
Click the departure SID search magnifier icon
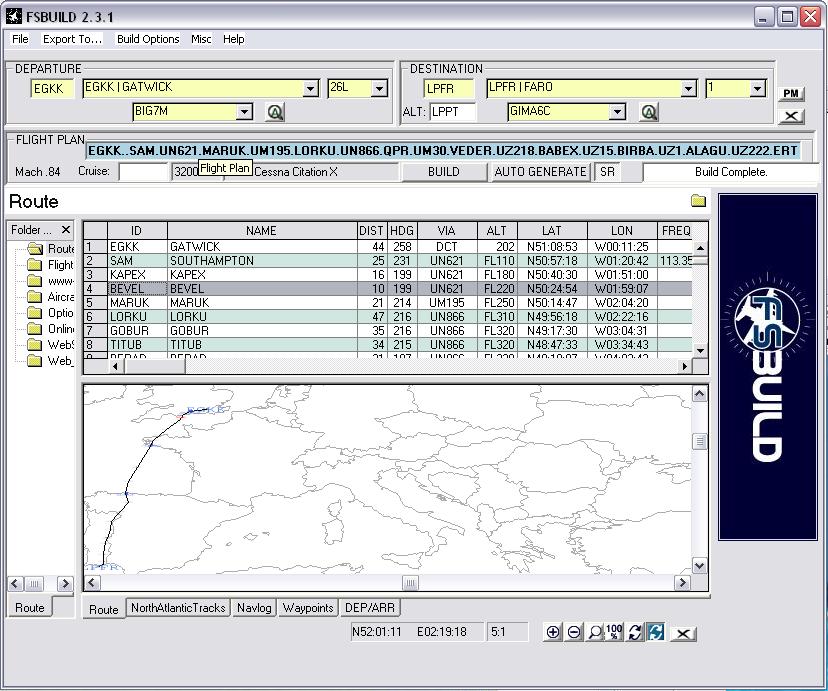(x=275, y=112)
